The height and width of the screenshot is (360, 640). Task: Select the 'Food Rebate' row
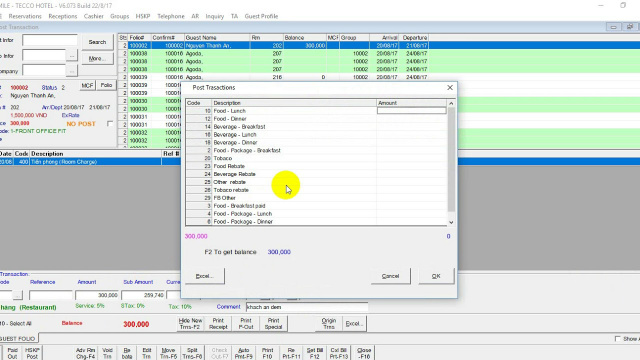coord(316,166)
